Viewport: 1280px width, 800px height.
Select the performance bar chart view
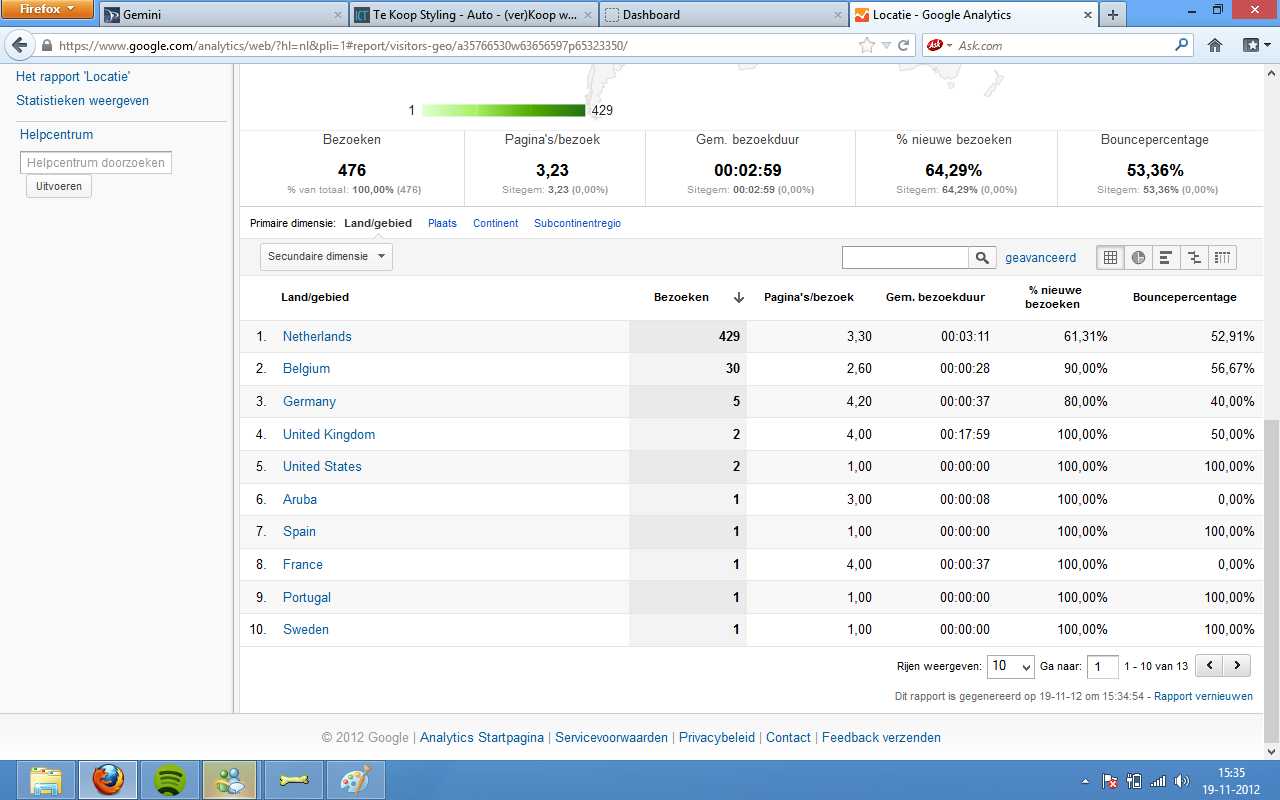pos(1166,258)
